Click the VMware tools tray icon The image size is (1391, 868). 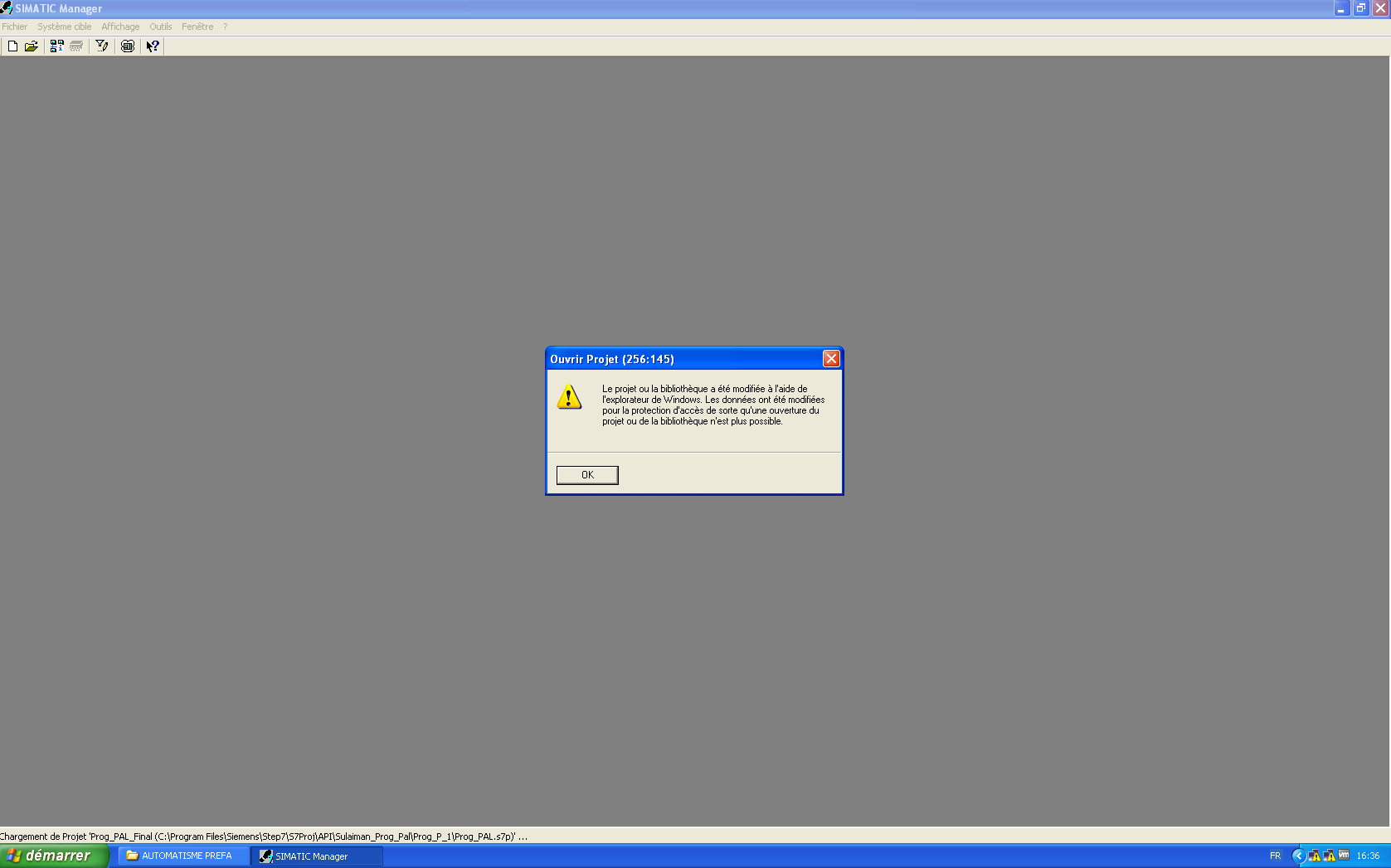[x=1344, y=856]
